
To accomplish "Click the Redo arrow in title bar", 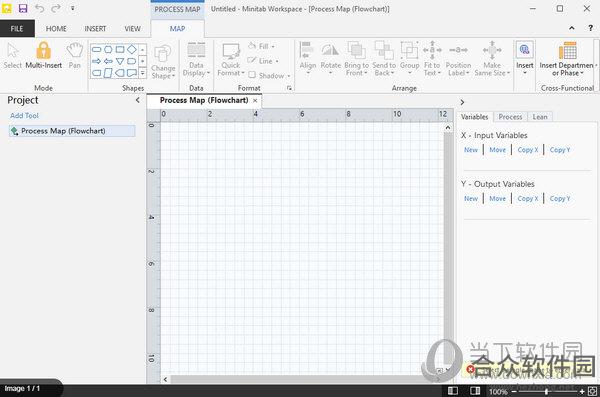I will click(x=56, y=8).
